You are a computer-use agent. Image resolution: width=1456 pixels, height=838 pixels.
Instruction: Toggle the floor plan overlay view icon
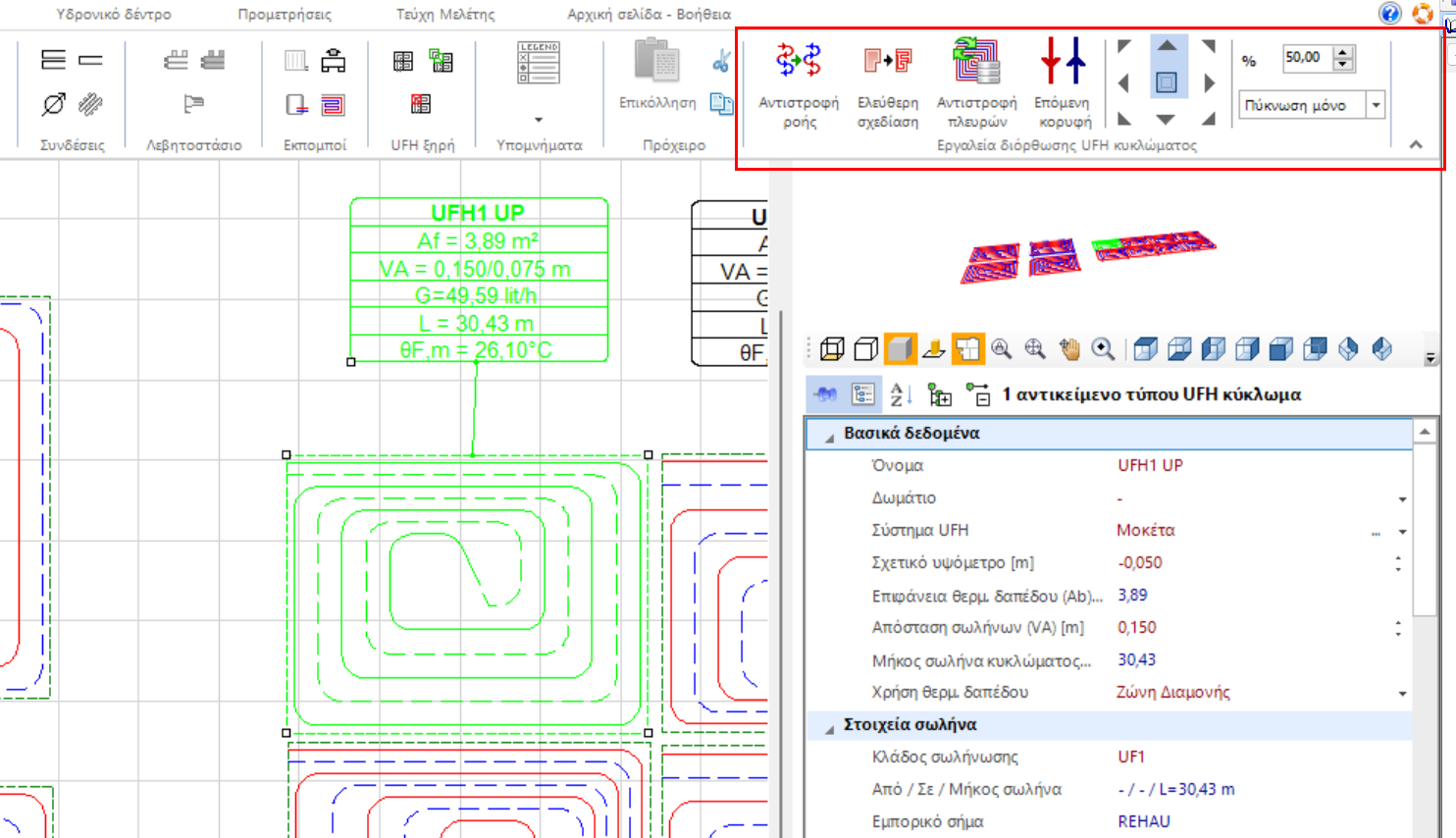click(x=968, y=348)
